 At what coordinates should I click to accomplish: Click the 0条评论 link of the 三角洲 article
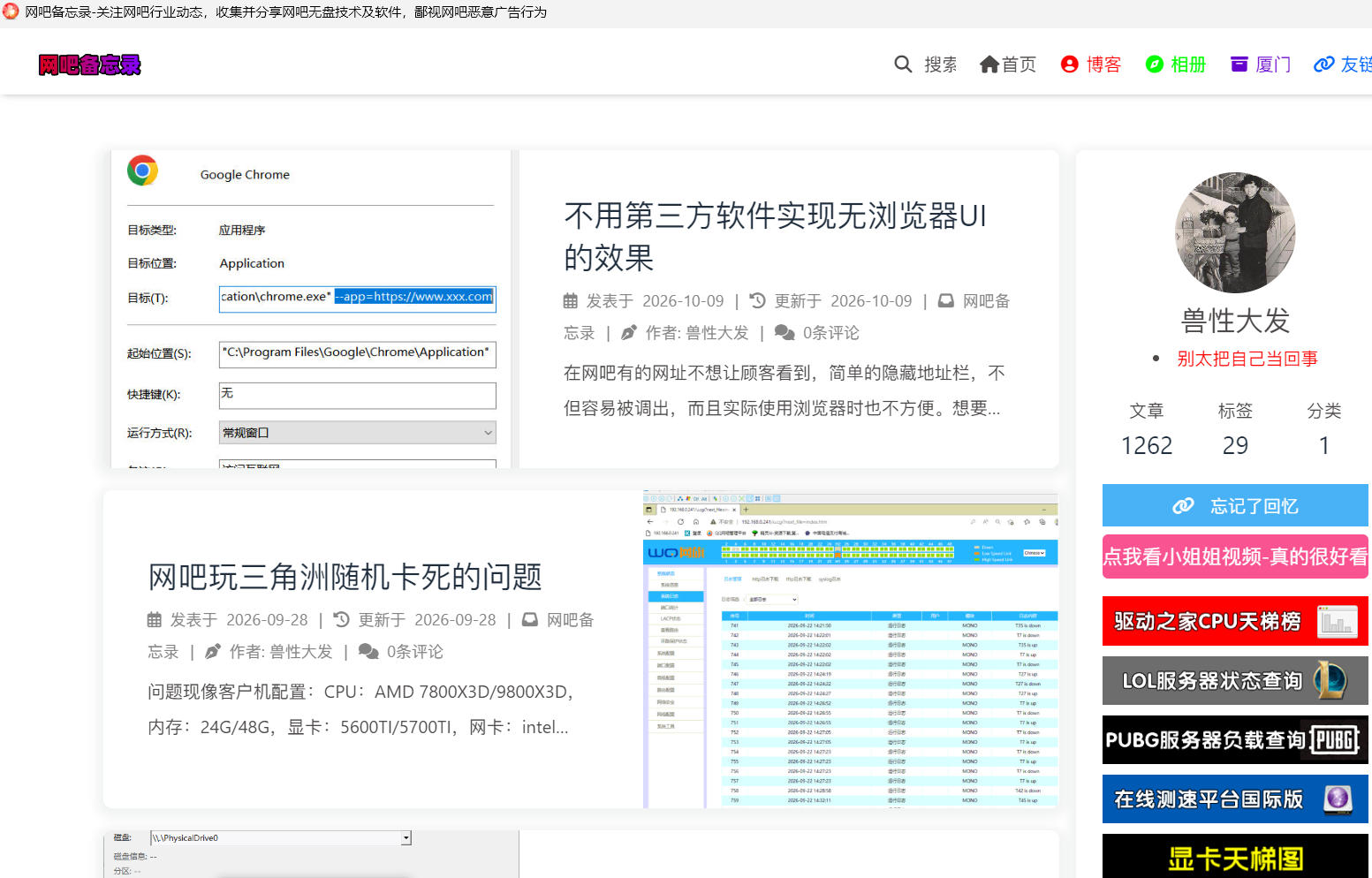point(415,652)
